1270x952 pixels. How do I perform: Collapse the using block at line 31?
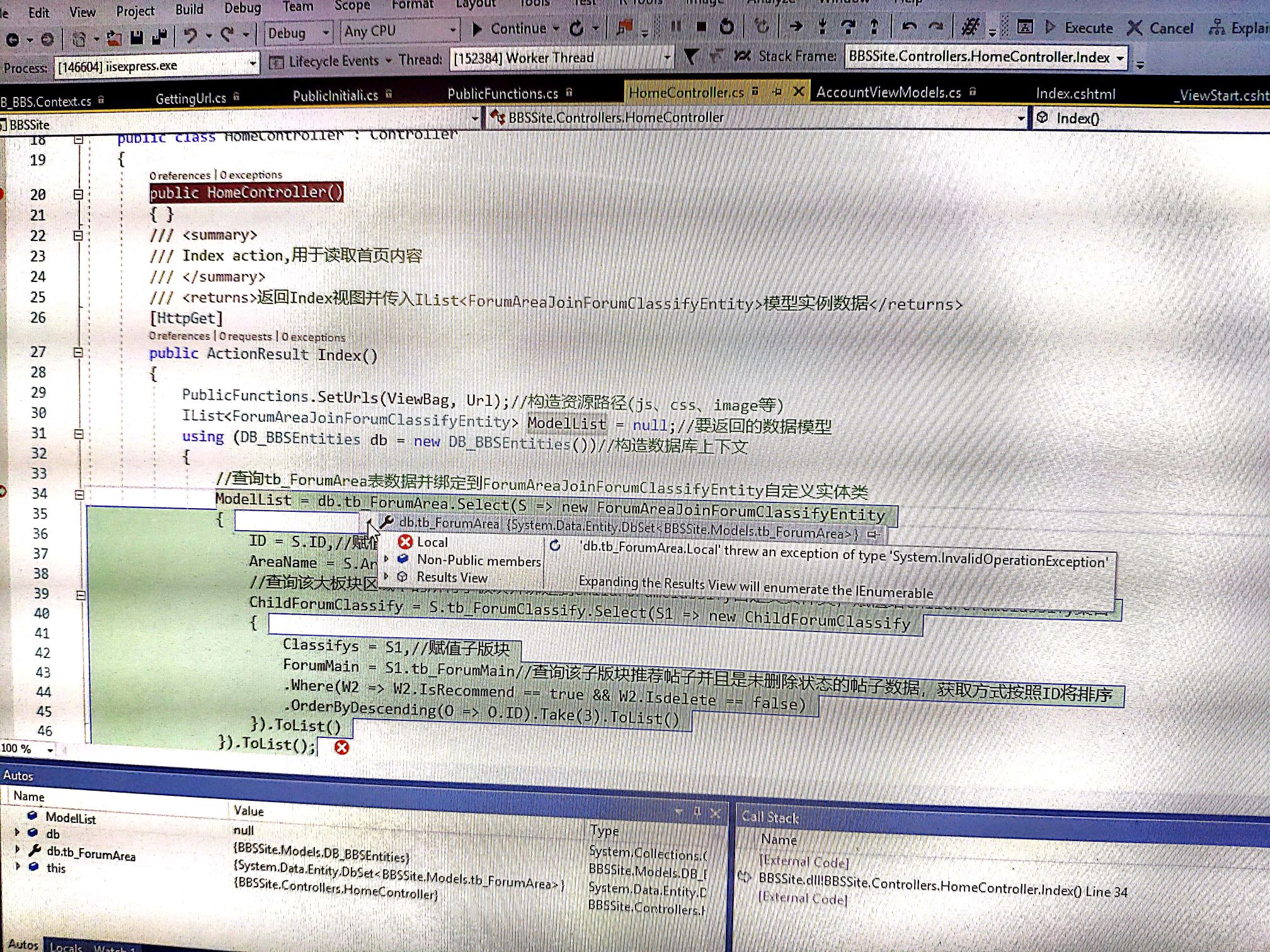click(79, 434)
